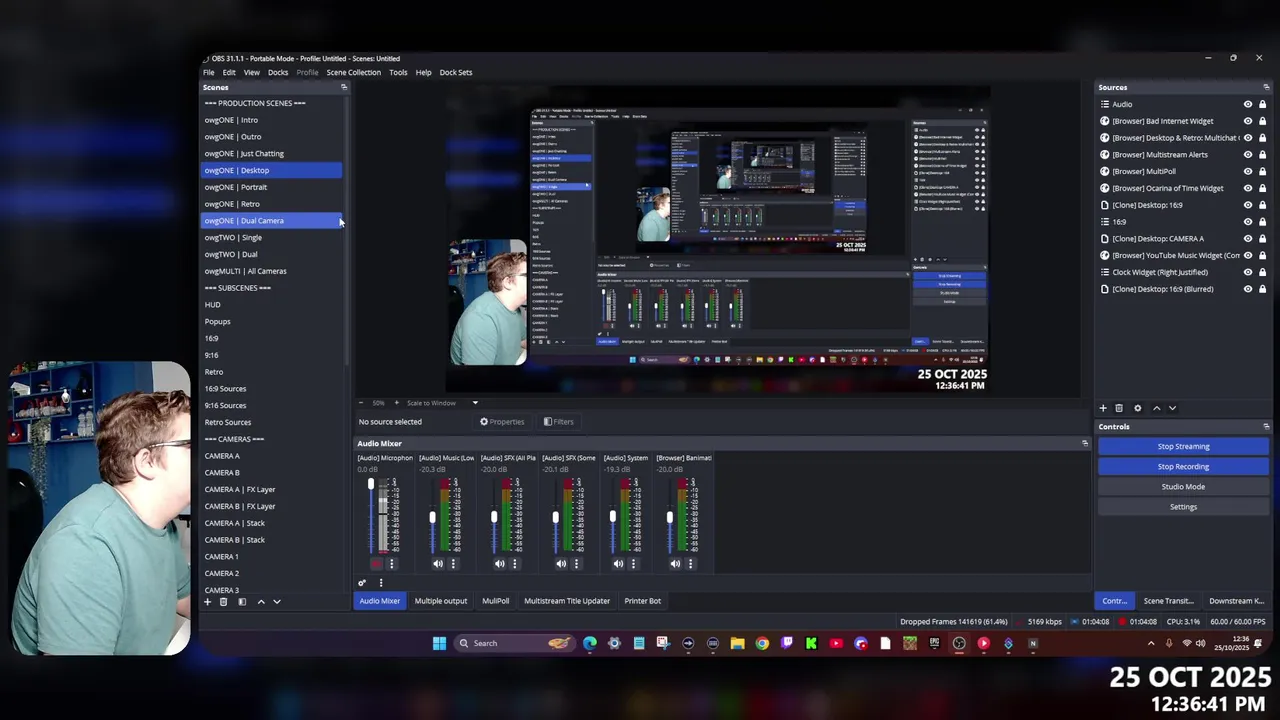
Task: Mute the Music audio channel
Action: 438,564
